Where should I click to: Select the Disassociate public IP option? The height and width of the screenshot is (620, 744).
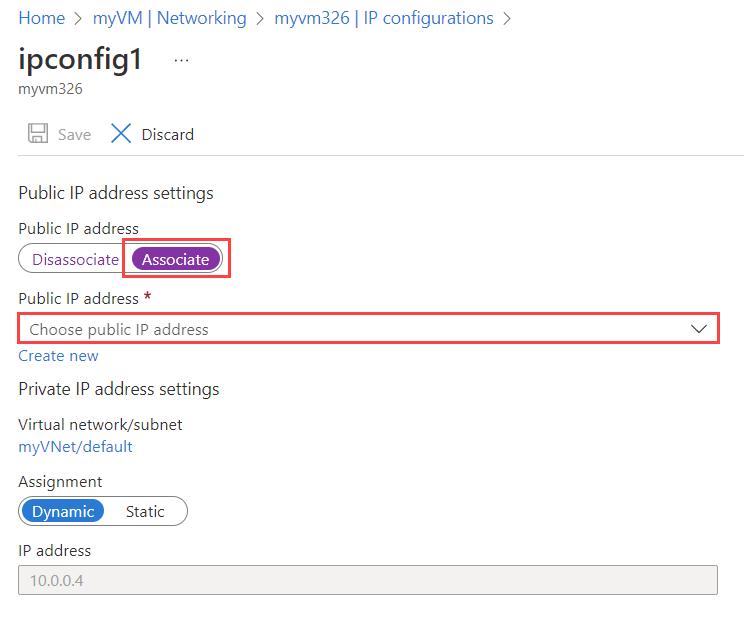click(75, 259)
